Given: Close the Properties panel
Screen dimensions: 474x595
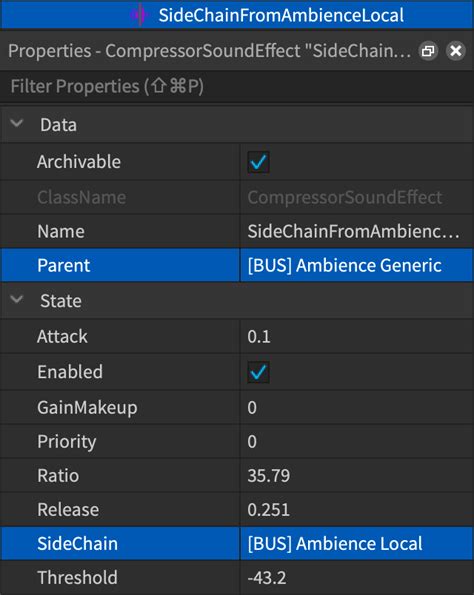Looking at the screenshot, I should pos(455,51).
